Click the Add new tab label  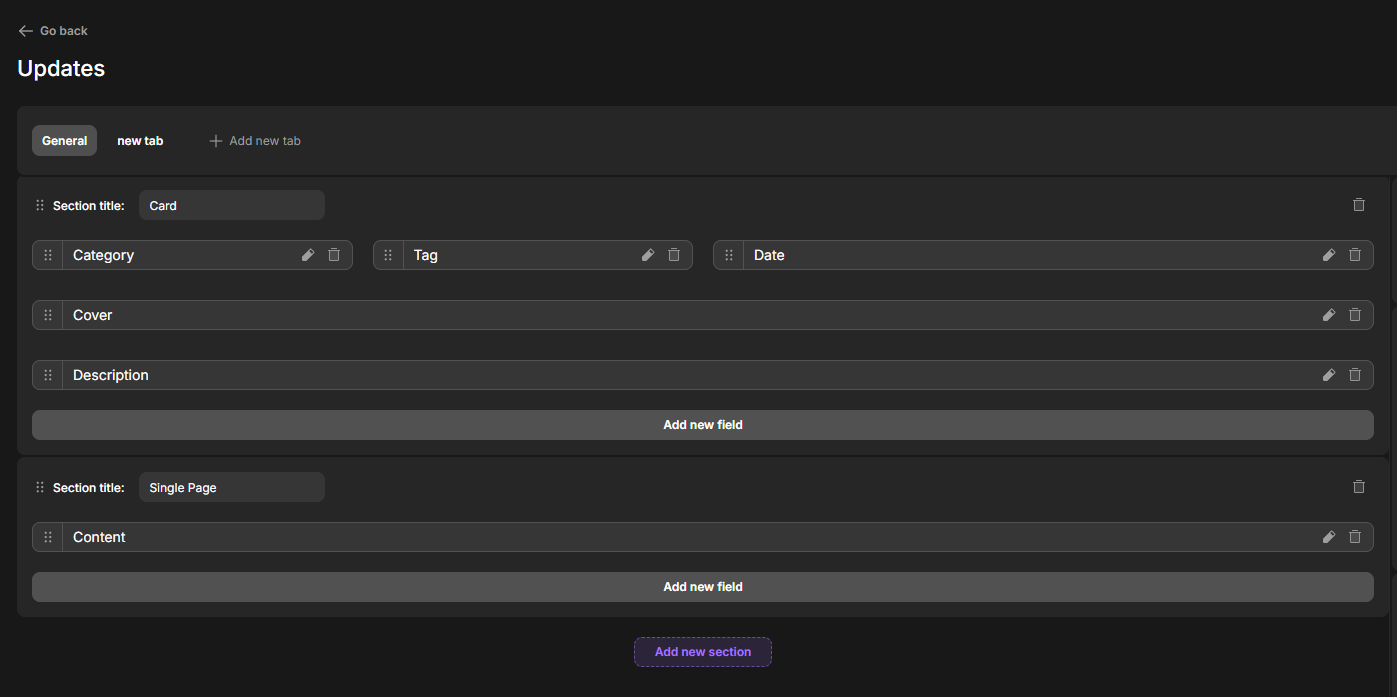click(265, 141)
